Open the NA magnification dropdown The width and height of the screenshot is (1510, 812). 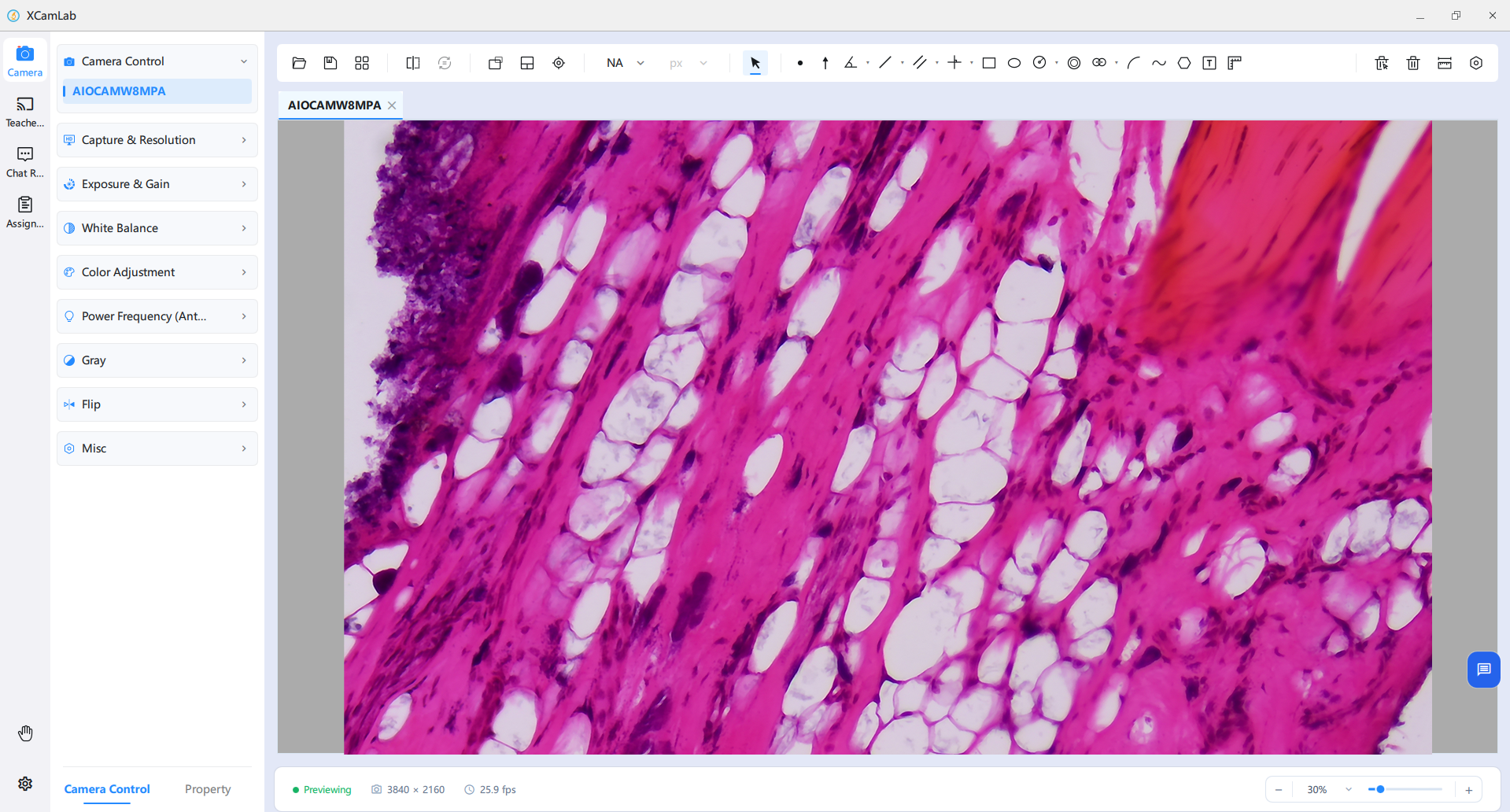pos(626,63)
